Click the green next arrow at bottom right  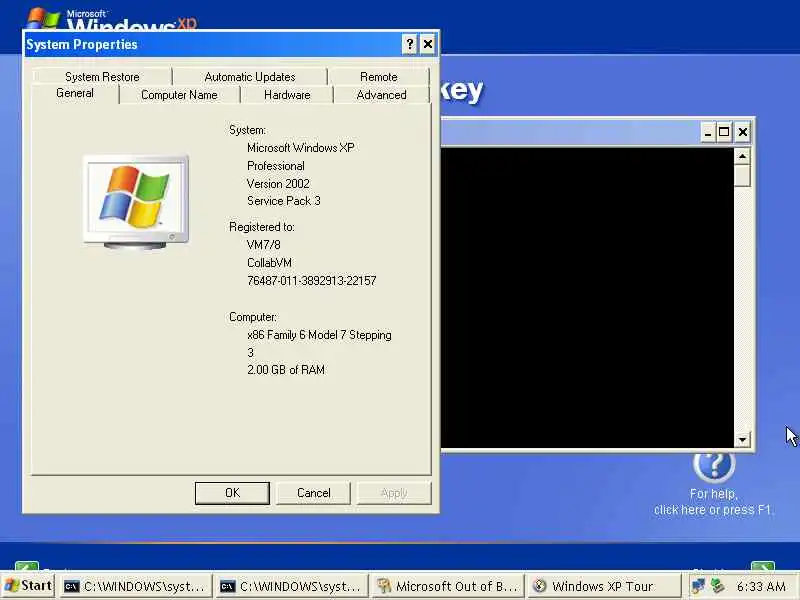763,566
